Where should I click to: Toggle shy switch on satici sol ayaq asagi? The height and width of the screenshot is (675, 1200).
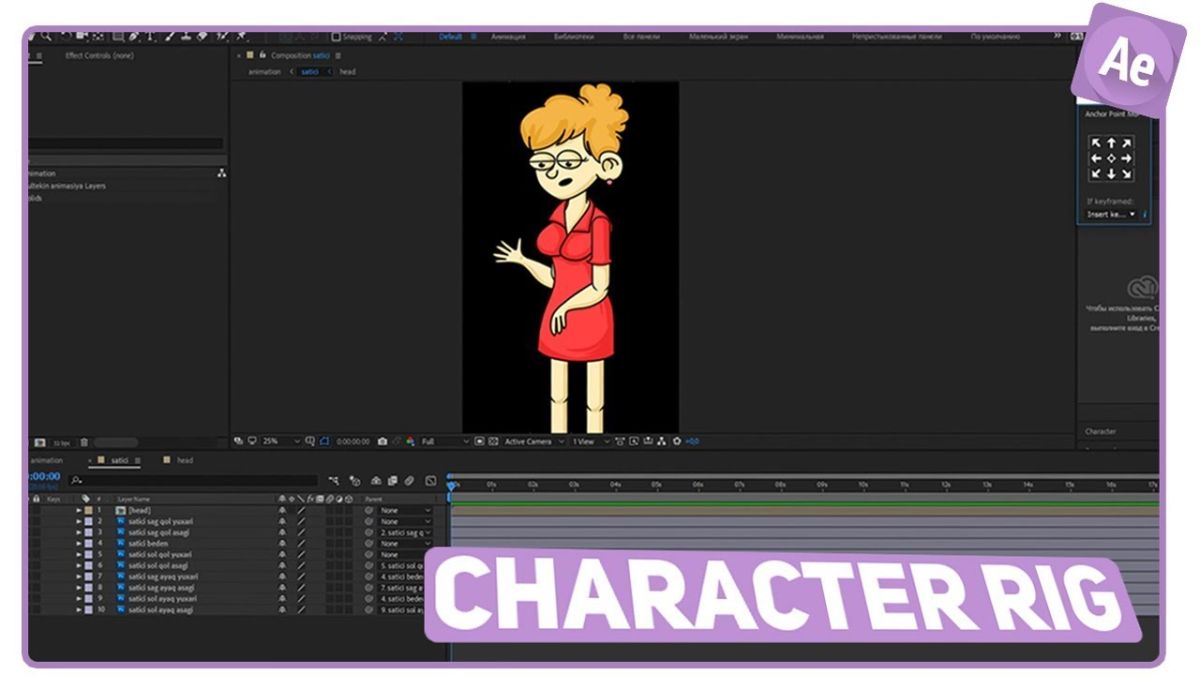click(283, 609)
